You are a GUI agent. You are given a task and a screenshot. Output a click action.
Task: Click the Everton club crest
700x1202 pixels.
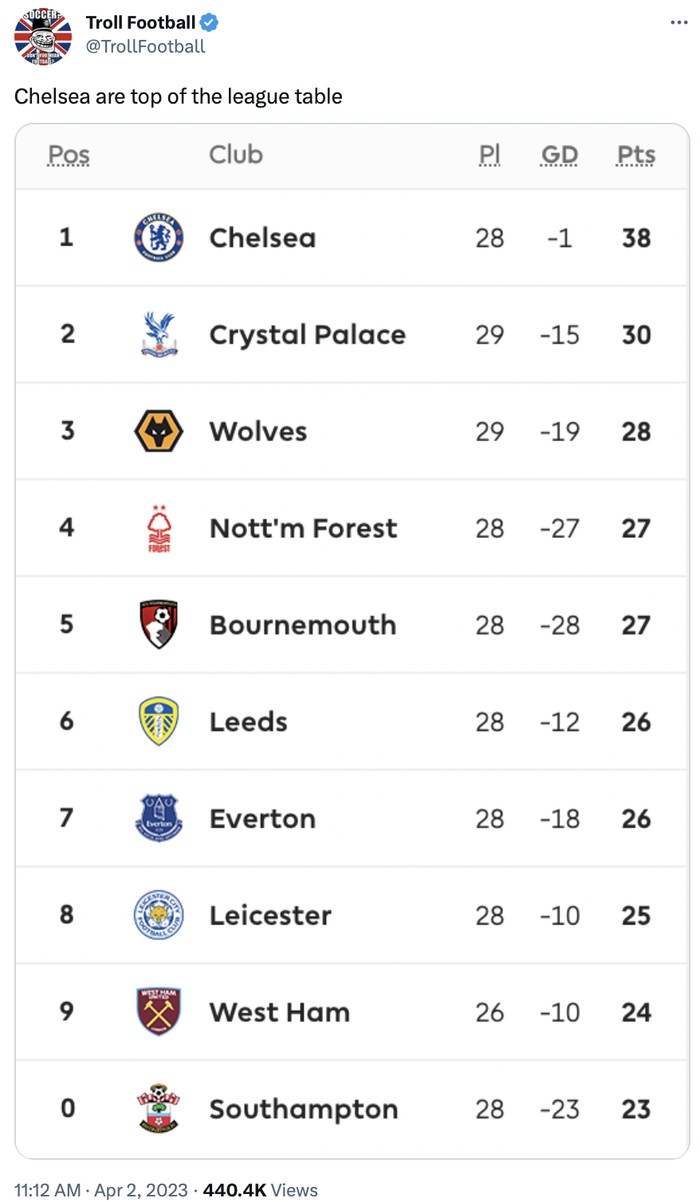pos(158,818)
